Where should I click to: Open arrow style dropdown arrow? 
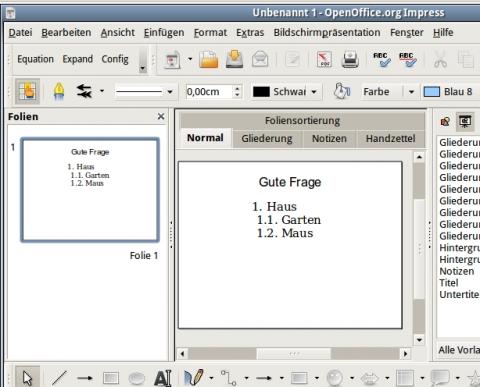pos(102,91)
